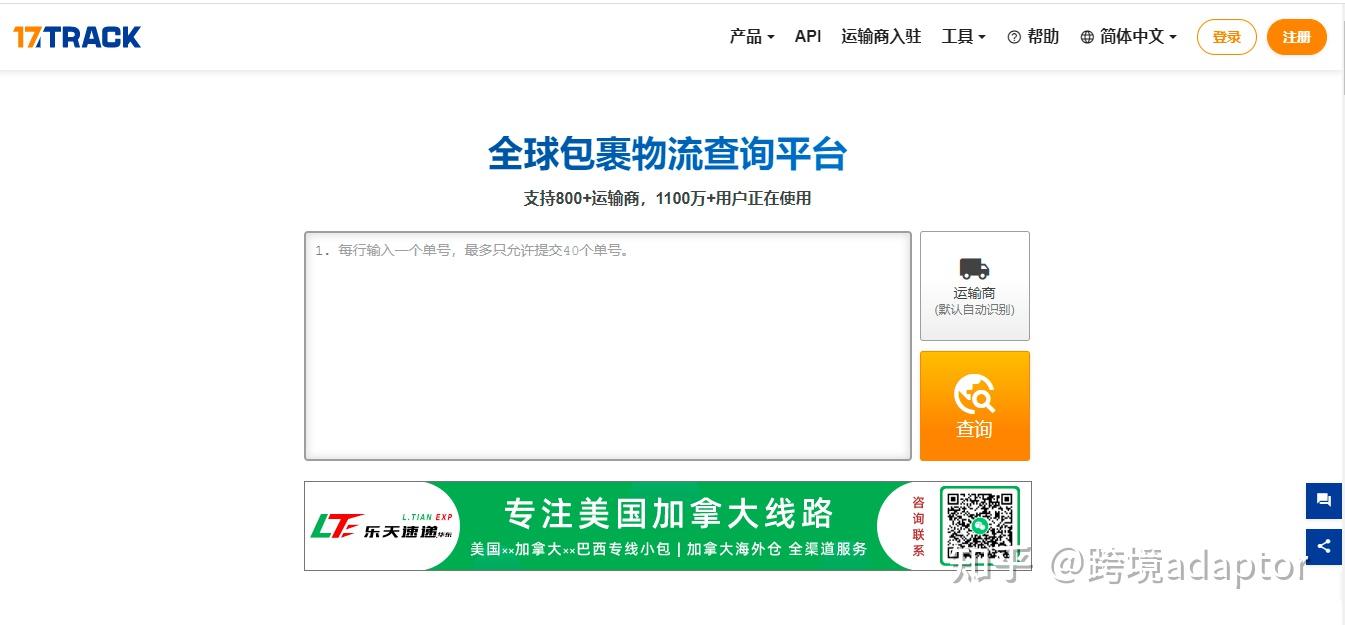
Task: Click the globe language icon
Action: (x=1086, y=36)
